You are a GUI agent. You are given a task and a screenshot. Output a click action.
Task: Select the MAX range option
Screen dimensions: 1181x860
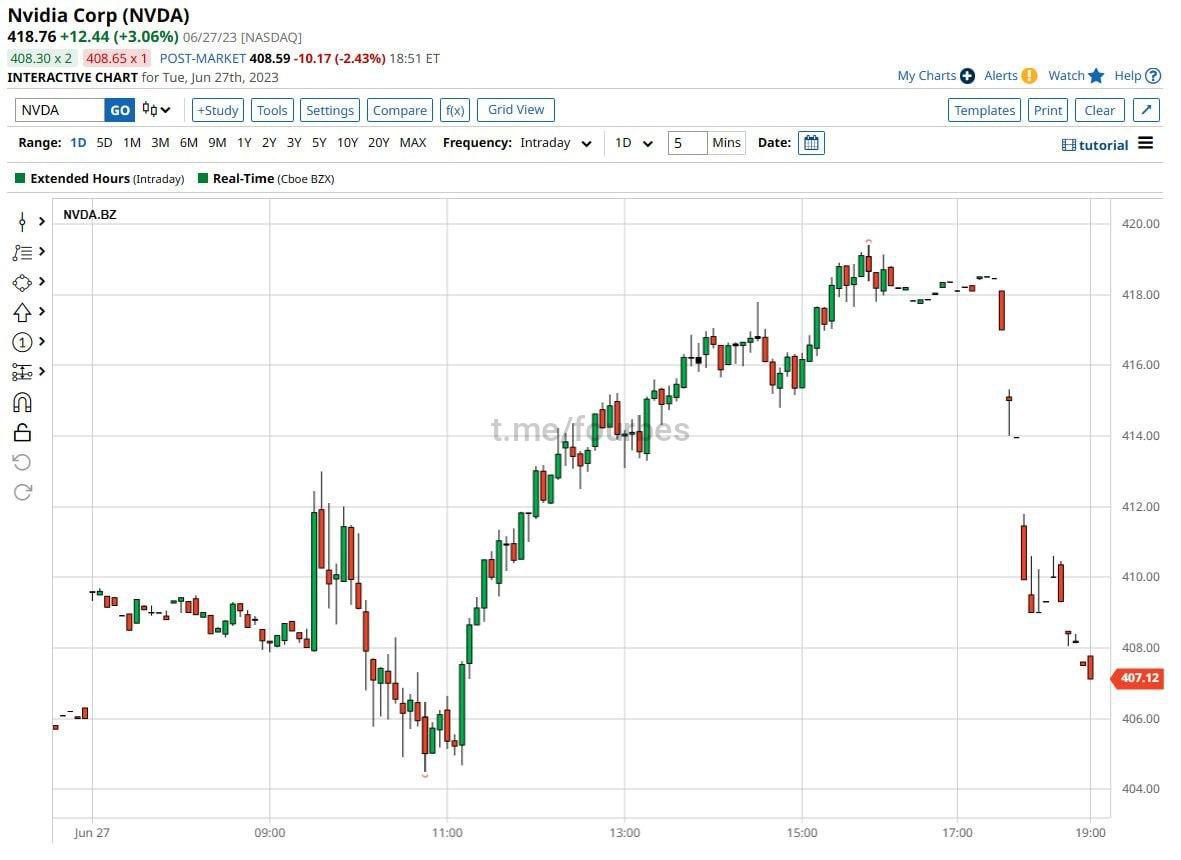click(x=412, y=143)
